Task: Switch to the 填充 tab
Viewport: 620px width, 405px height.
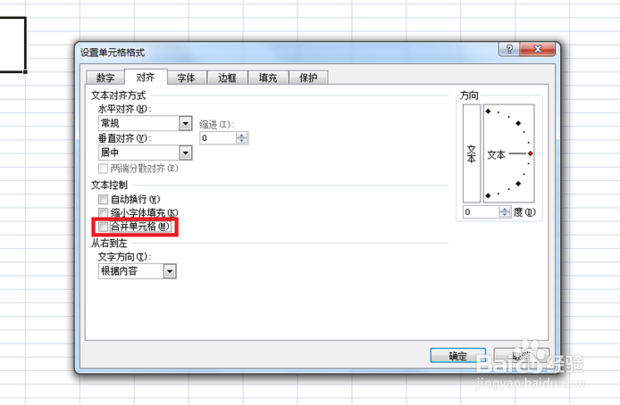Action: point(268,78)
